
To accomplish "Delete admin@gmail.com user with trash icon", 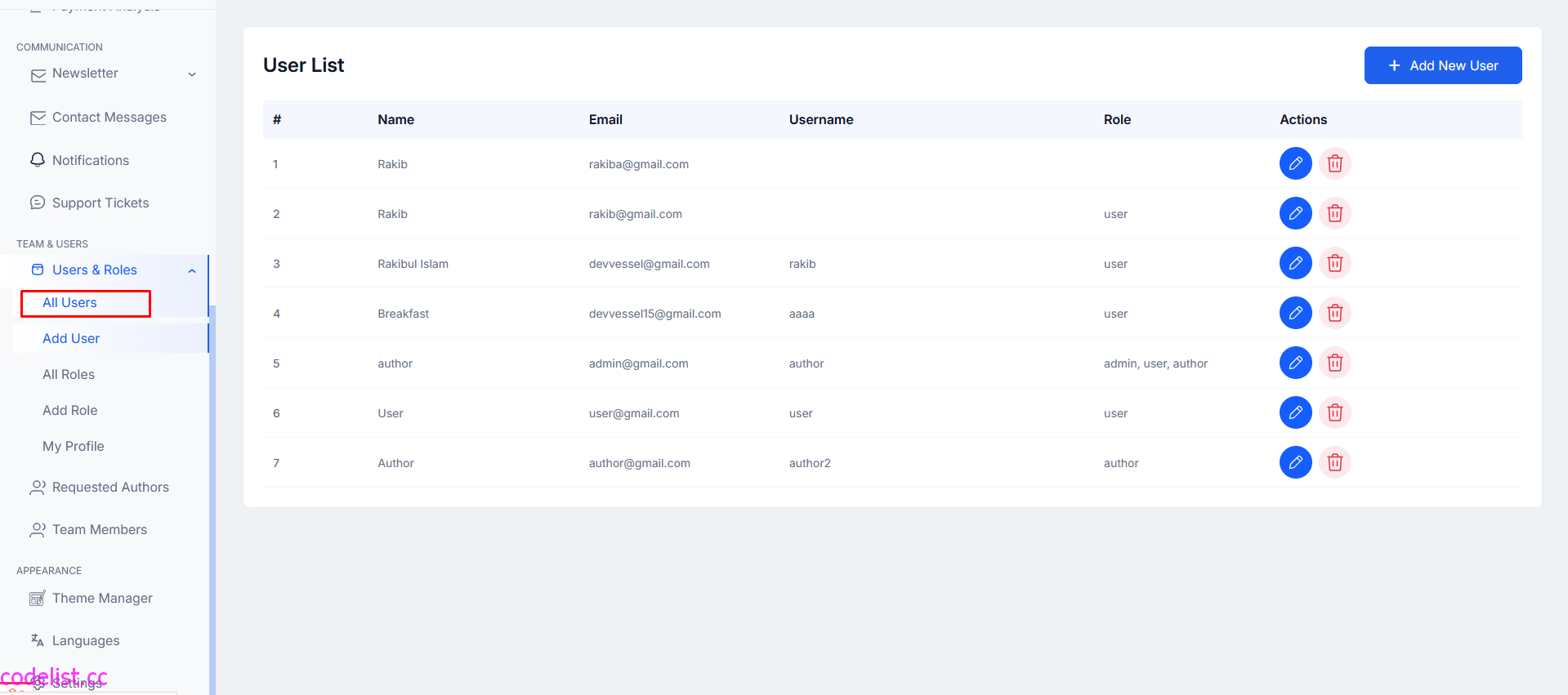I will click(x=1335, y=363).
